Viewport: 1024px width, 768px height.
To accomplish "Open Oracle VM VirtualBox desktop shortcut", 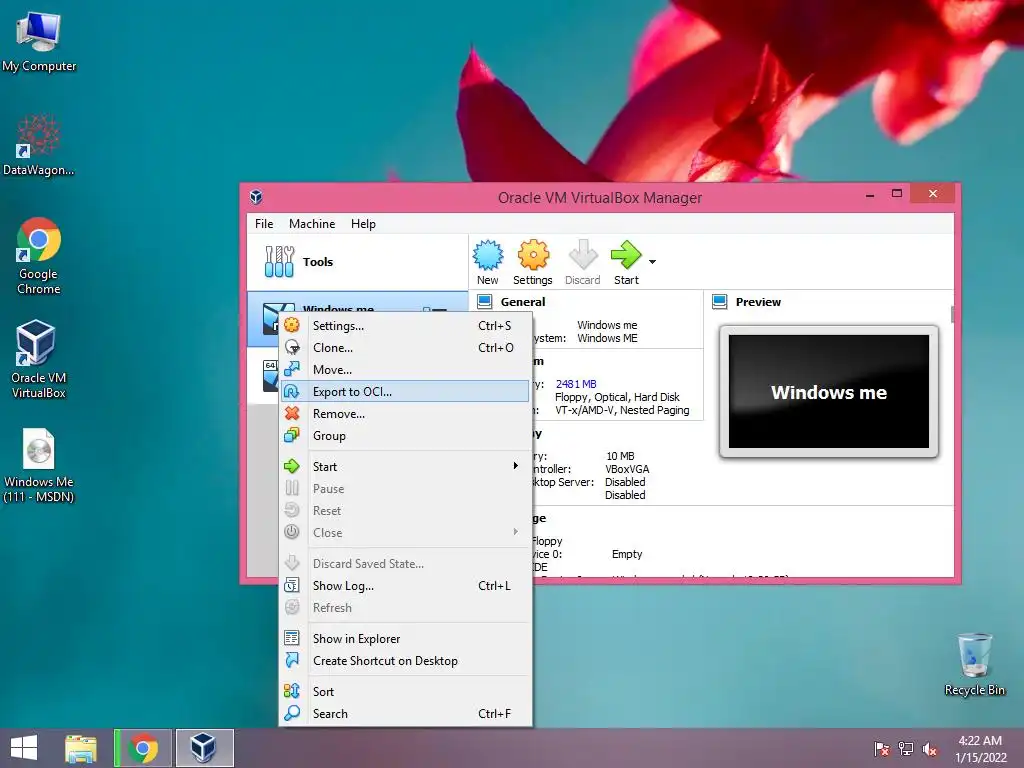I will pyautogui.click(x=39, y=359).
